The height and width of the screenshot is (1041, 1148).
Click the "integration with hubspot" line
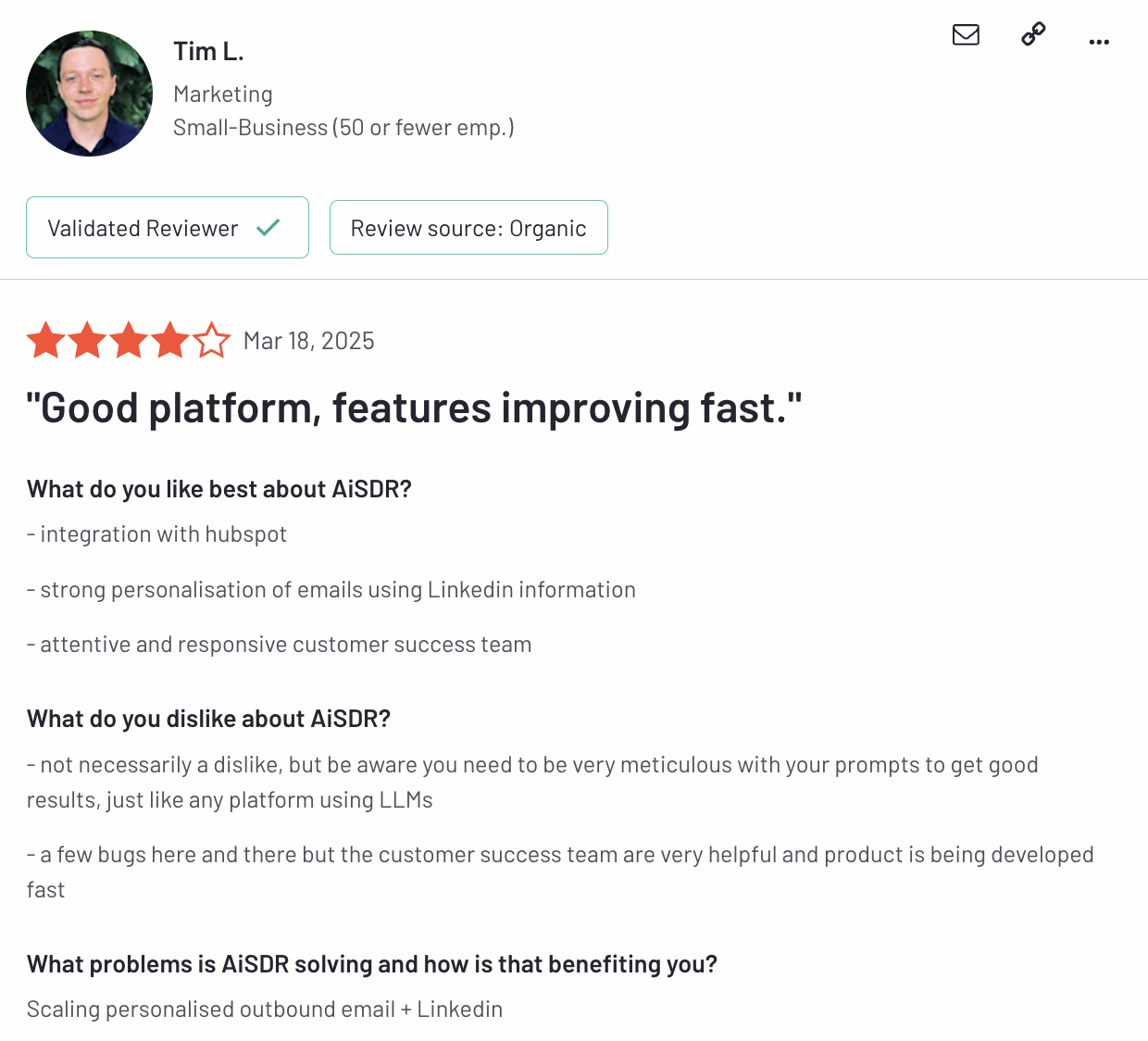click(157, 534)
